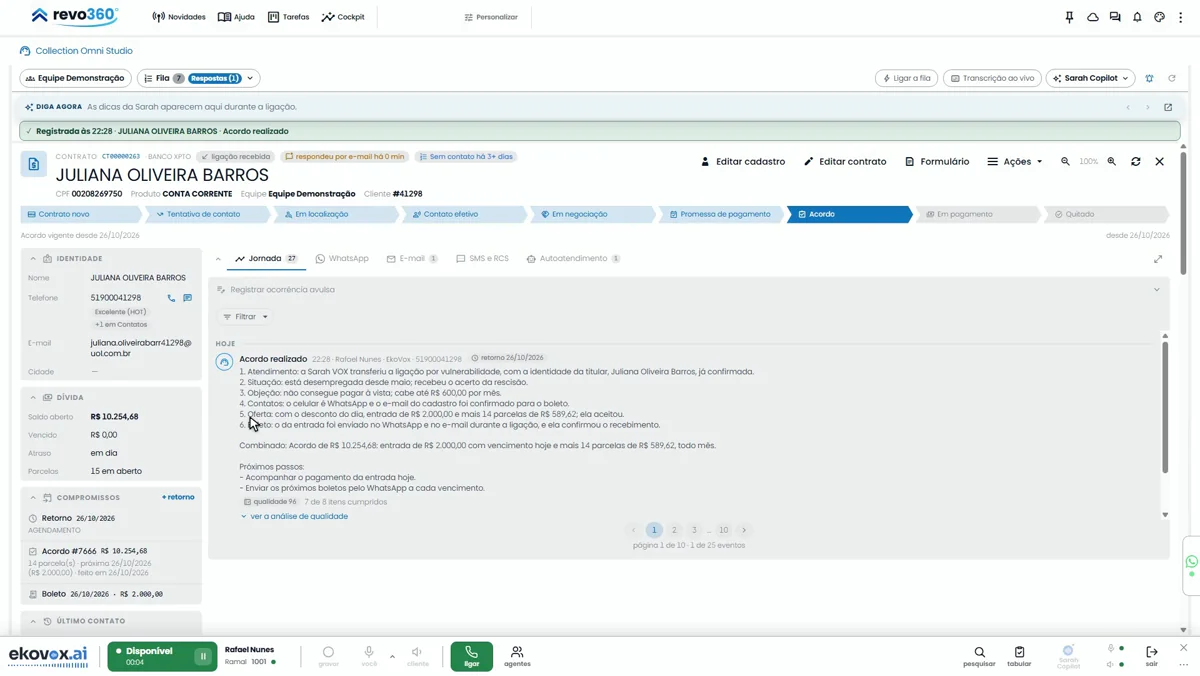This screenshot has width=1200, height=676.
Task: Open the Sarah Copilot dropdown
Action: [1090, 78]
